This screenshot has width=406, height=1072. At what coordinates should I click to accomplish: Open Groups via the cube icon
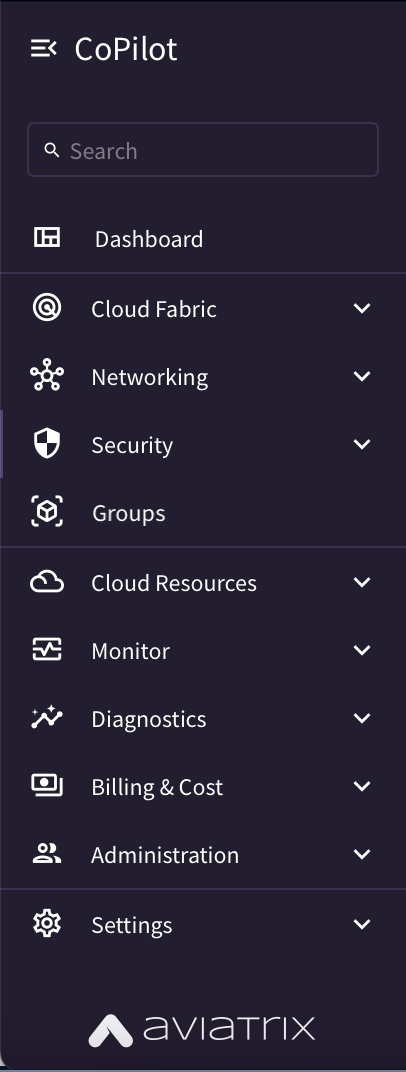(47, 511)
